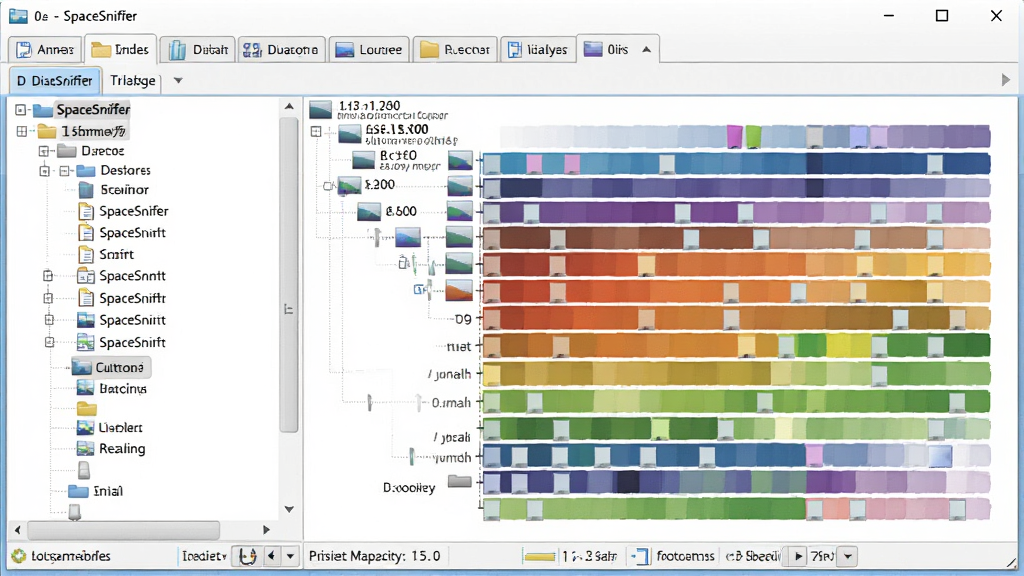Select the D DiacSnifier sub-tab
This screenshot has width=1024, height=576.
click(56, 81)
